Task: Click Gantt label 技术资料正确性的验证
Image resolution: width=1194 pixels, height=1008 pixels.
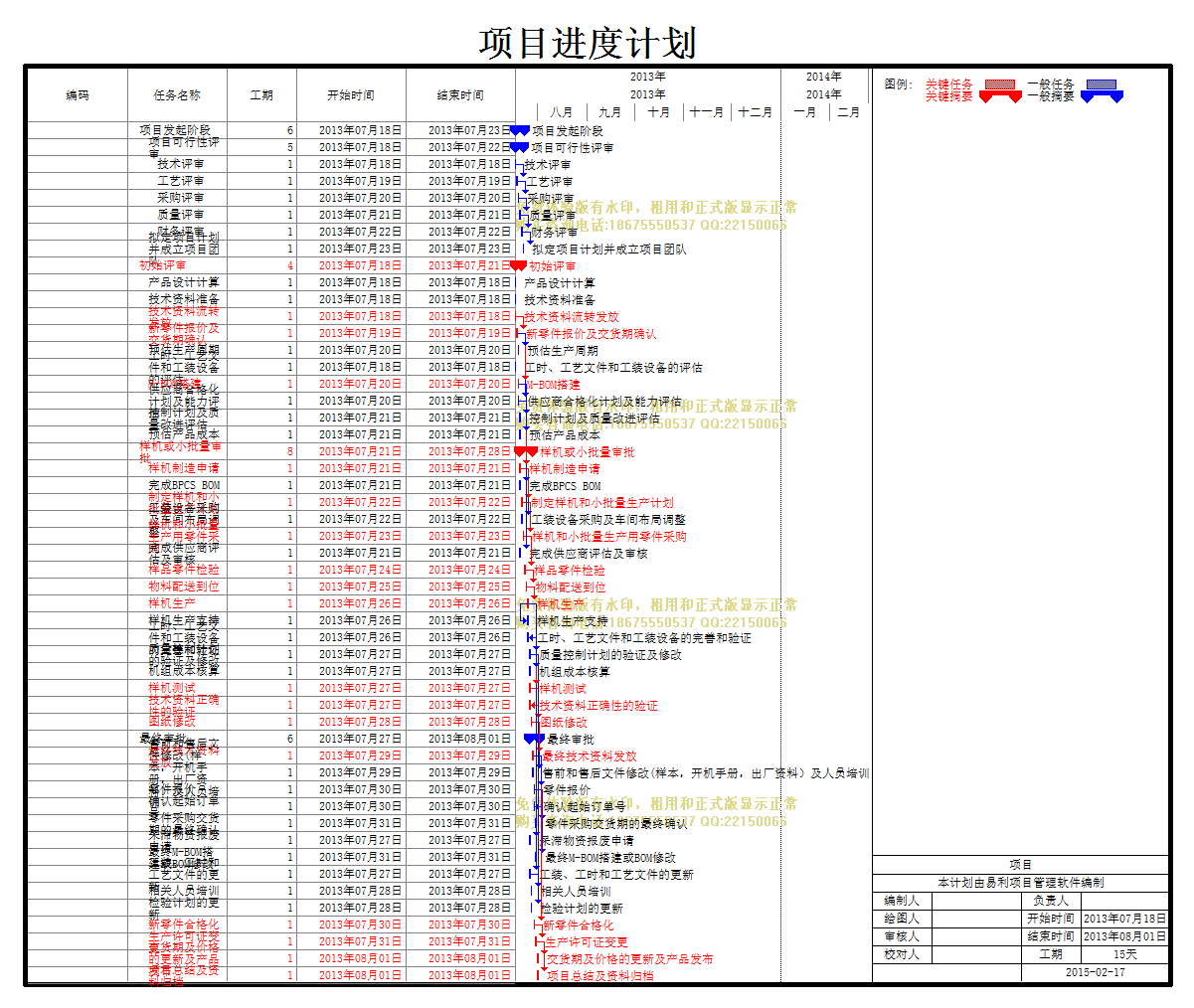Action: [598, 706]
